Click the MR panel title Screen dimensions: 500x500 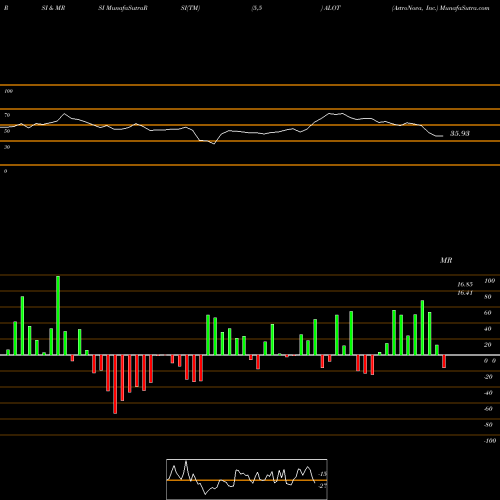[446, 260]
